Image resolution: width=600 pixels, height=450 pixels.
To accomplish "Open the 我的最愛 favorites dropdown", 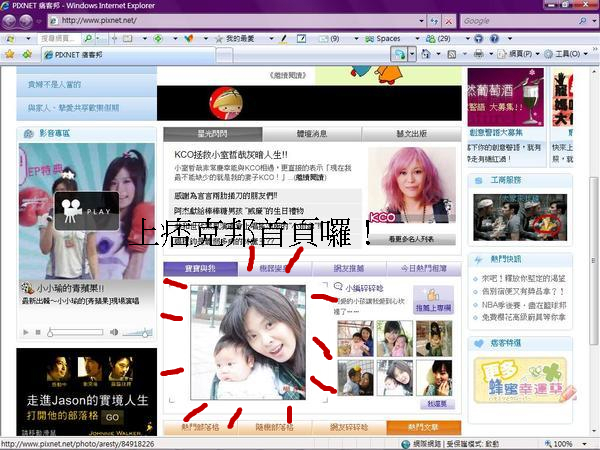I will 271,39.
